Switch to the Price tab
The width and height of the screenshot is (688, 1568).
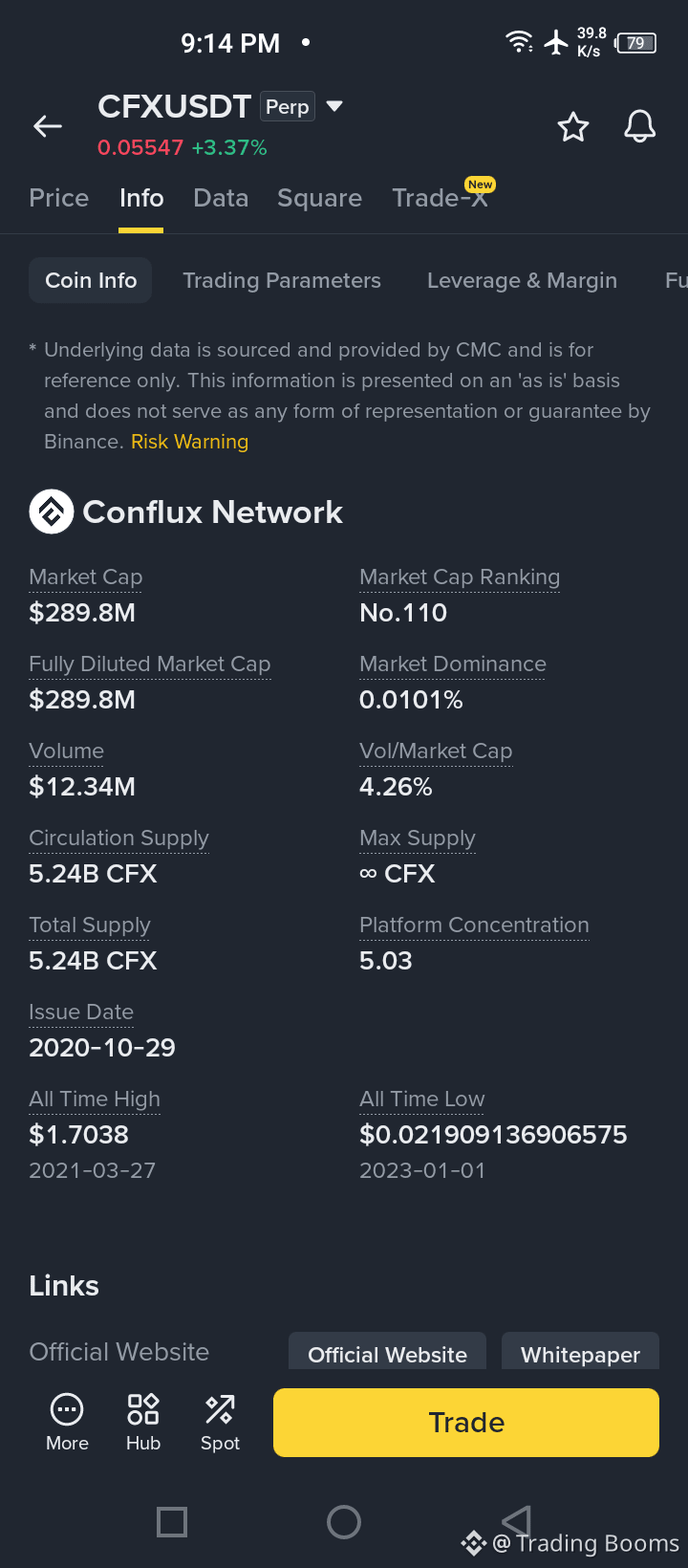click(59, 198)
